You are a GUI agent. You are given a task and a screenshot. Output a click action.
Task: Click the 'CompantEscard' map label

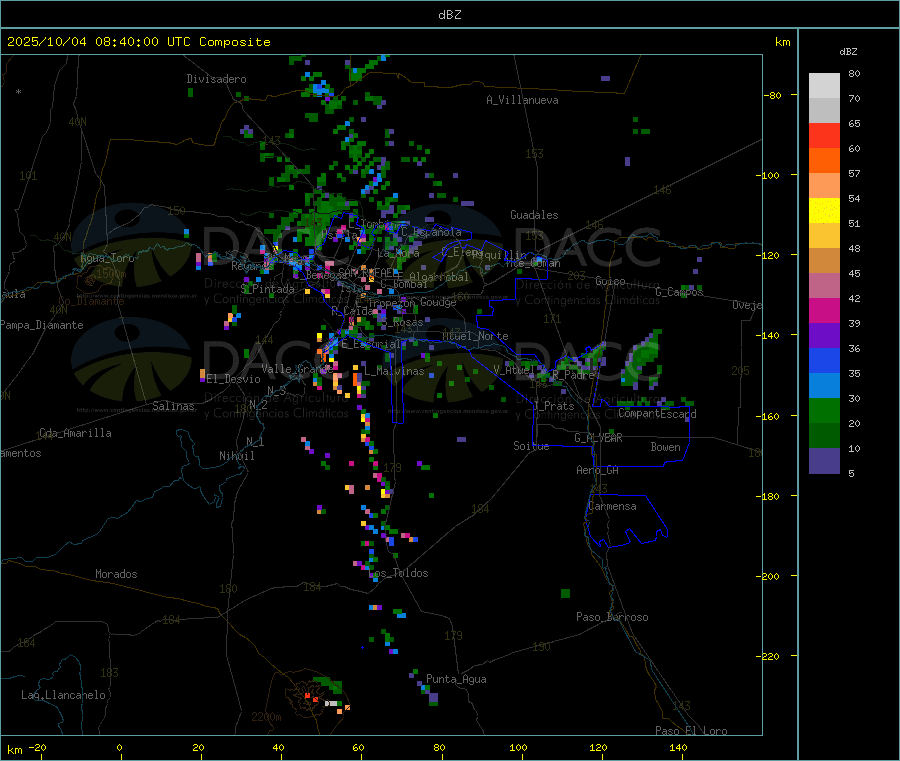[657, 413]
